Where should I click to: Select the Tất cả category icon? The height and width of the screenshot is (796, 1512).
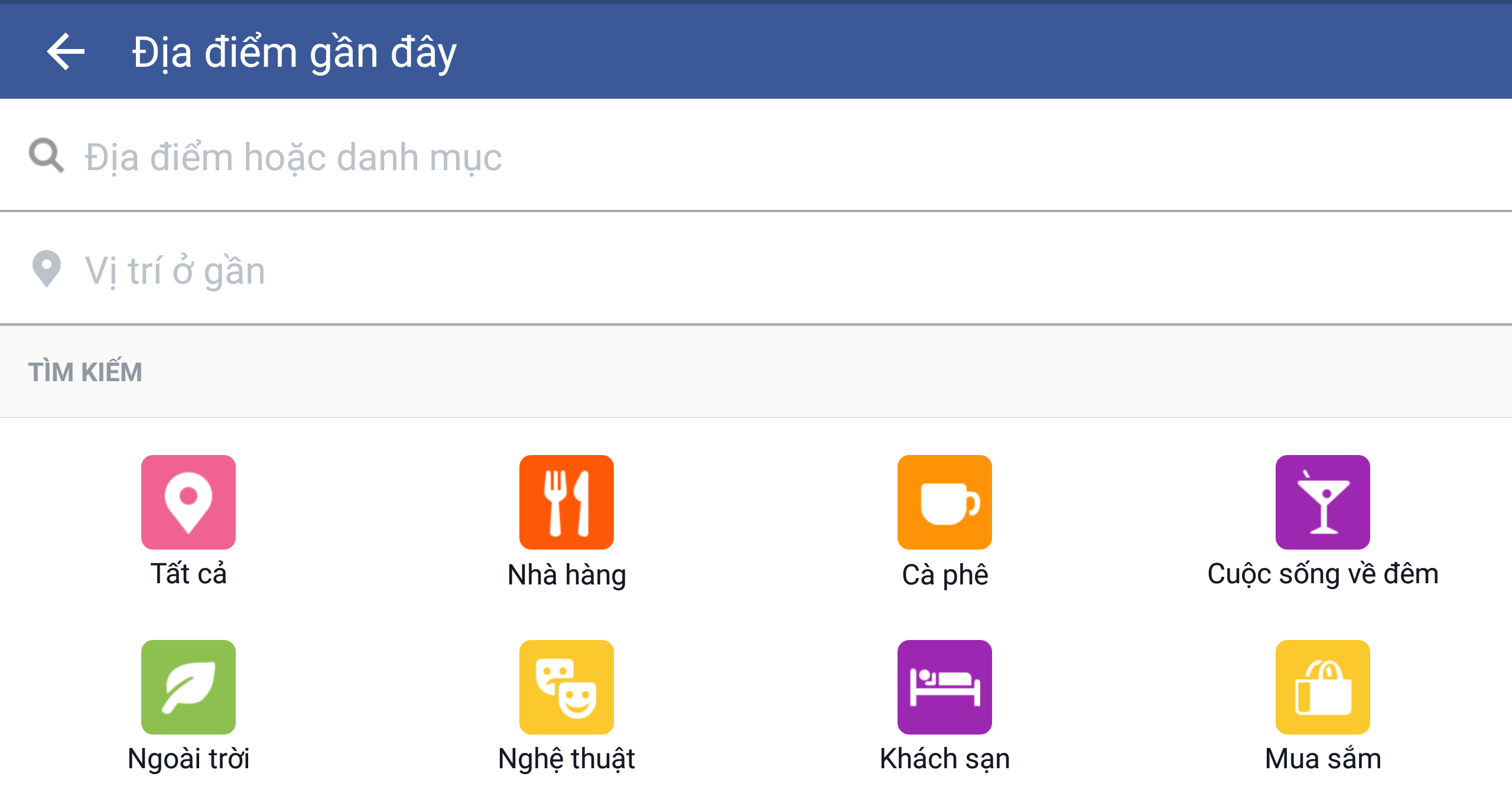pos(188,502)
